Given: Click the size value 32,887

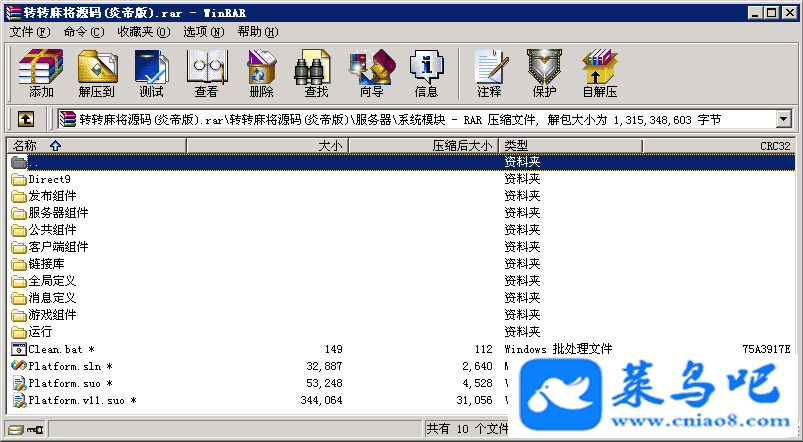Looking at the screenshot, I should [324, 366].
